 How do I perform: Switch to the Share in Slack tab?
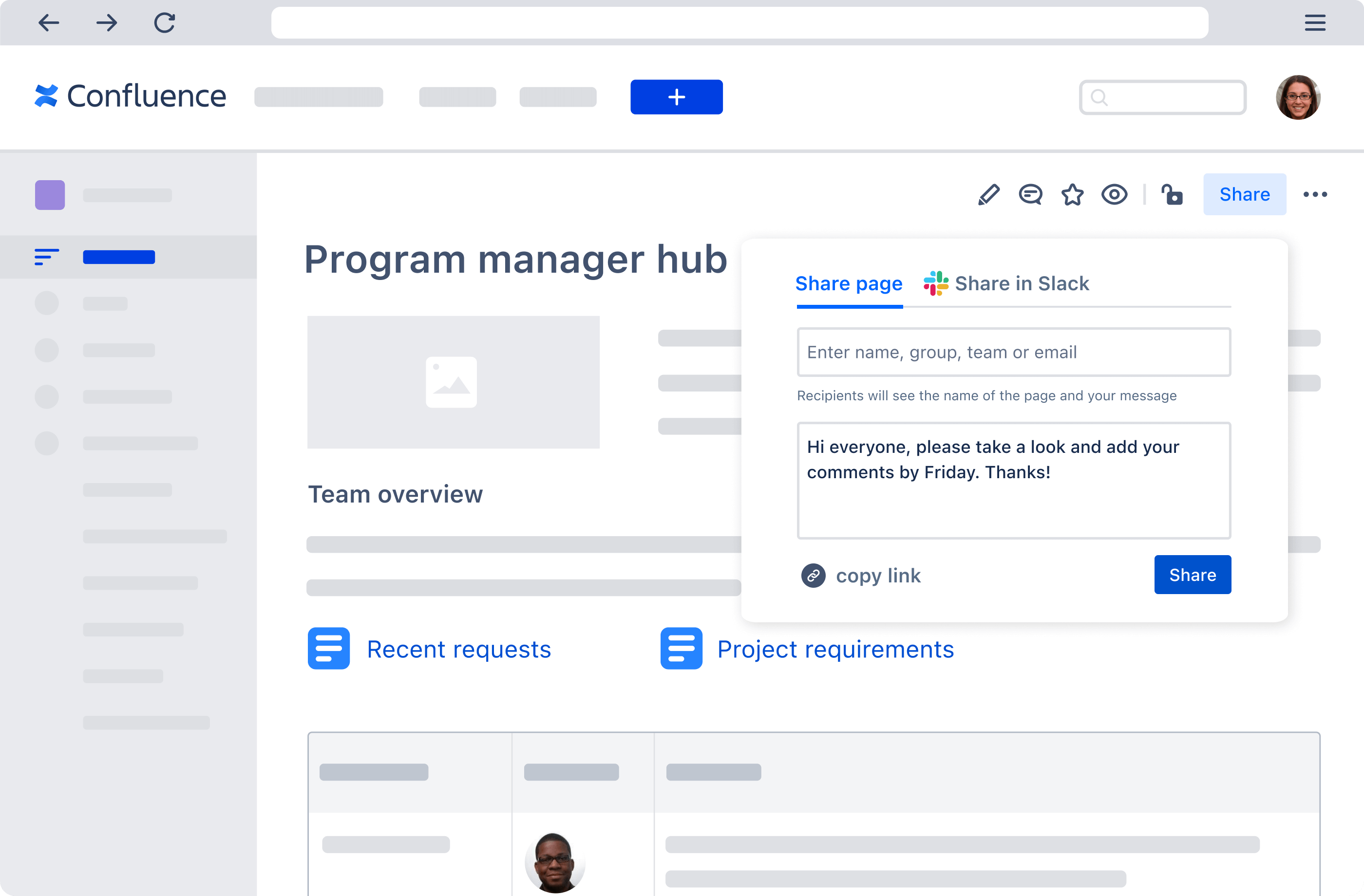coord(1022,283)
